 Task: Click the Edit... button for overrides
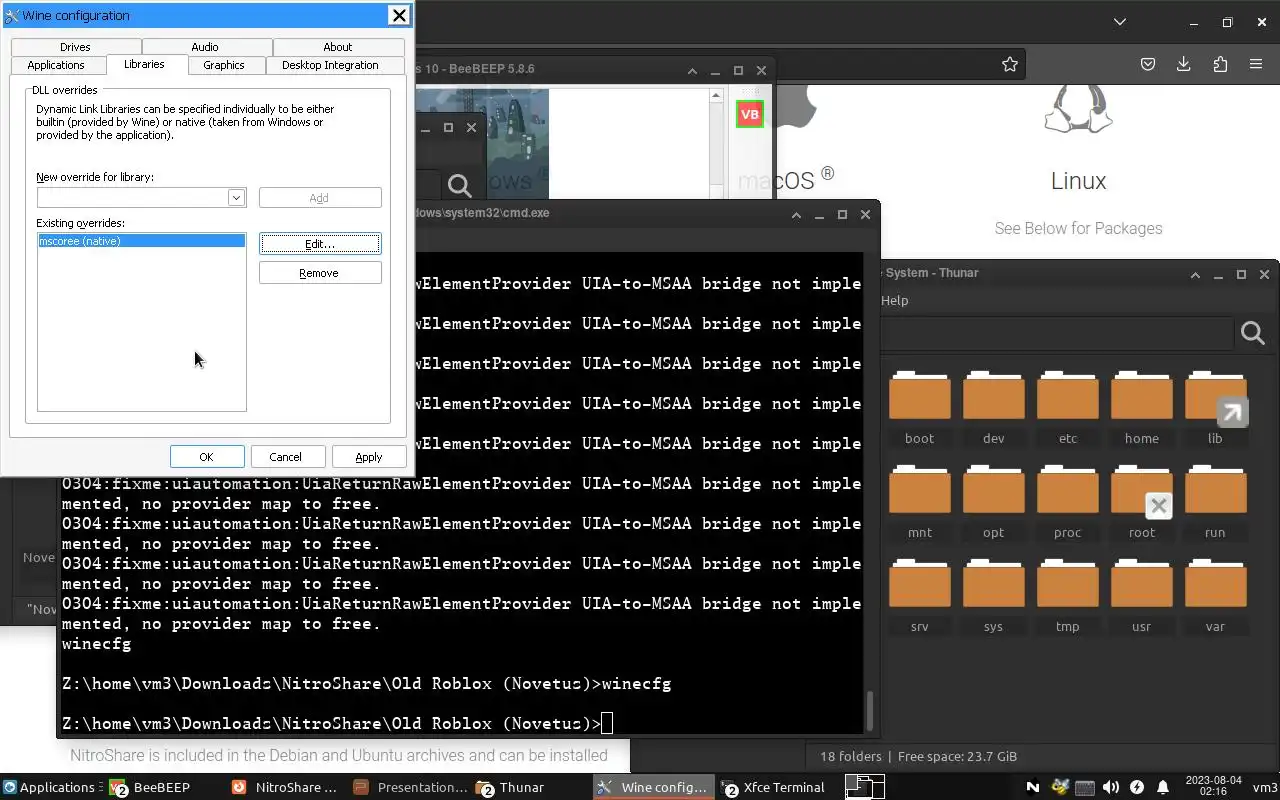coord(320,243)
